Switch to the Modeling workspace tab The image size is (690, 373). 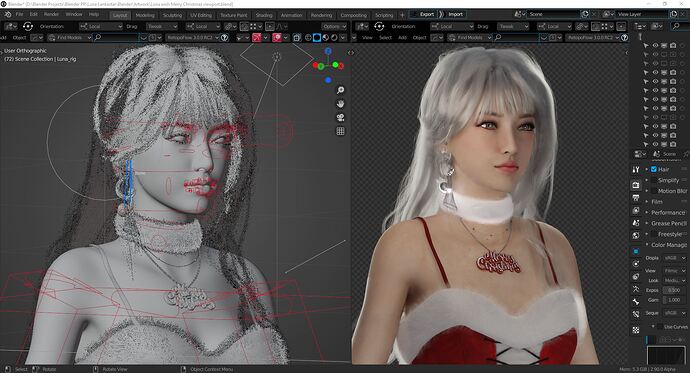[145, 15]
